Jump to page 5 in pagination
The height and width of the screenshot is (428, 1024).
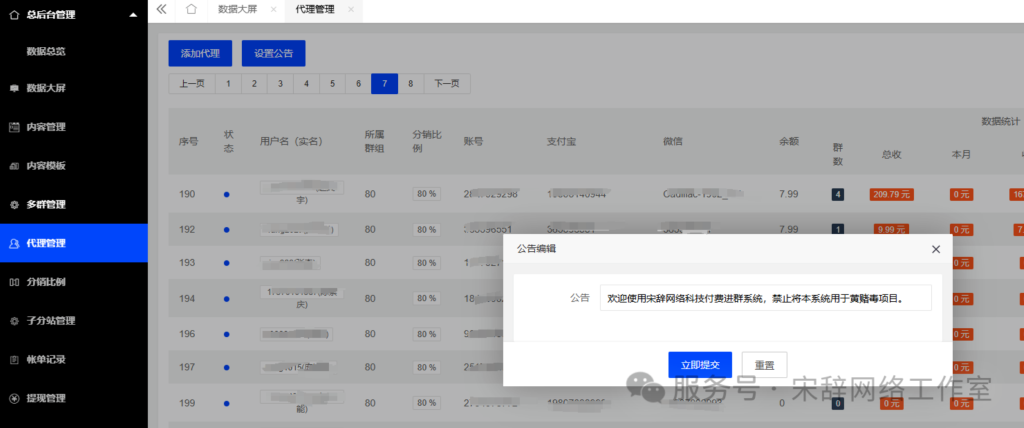(x=332, y=84)
